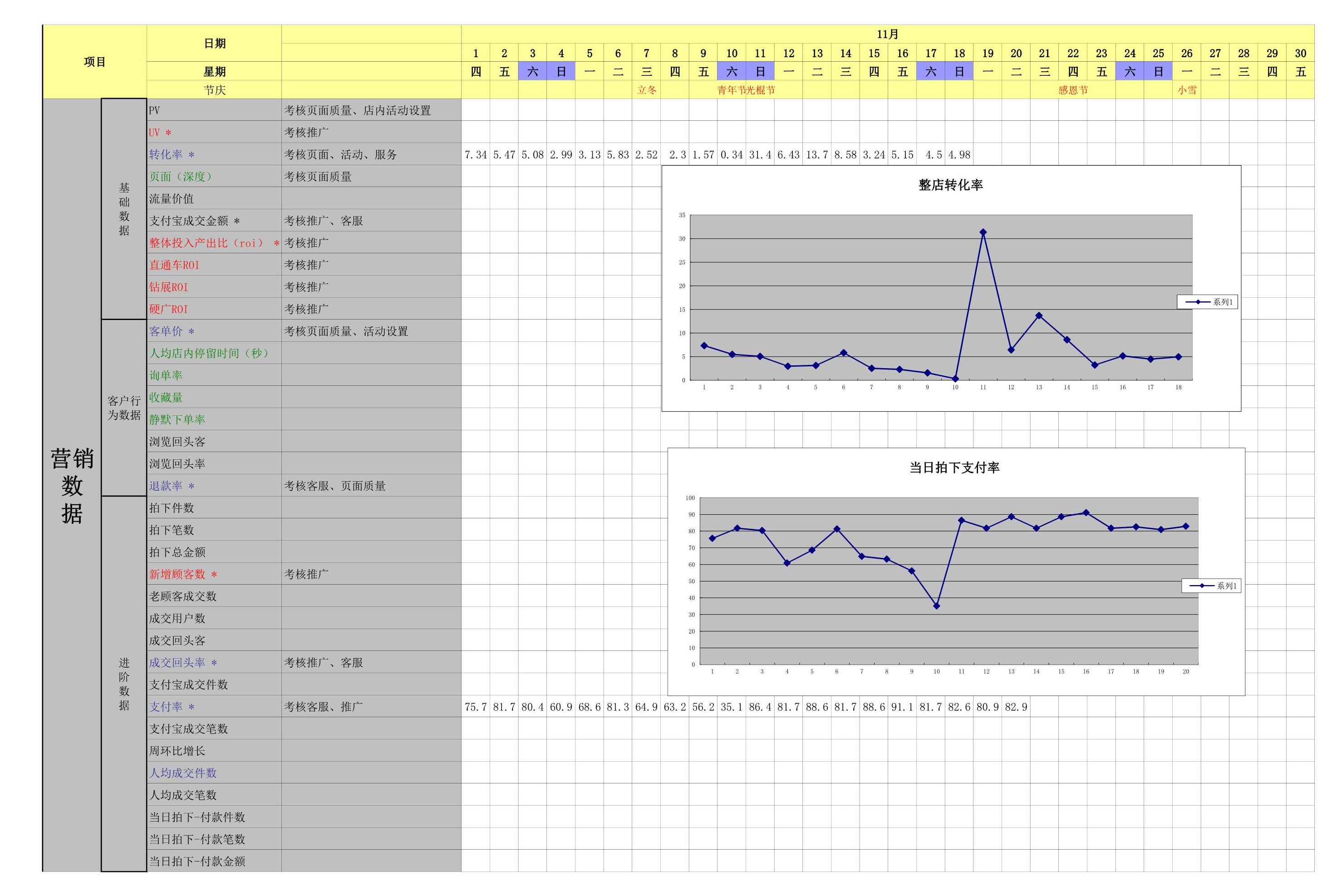The width and height of the screenshot is (1337, 896).
Task: Click the 基础数据 group cell
Action: click(x=124, y=209)
